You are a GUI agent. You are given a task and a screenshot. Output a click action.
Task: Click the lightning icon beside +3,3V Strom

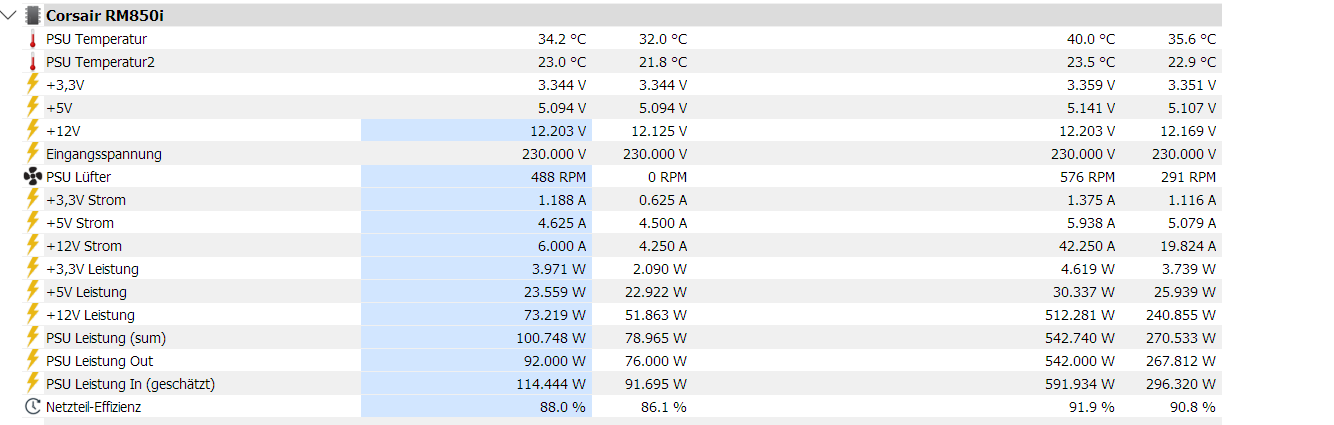[32, 200]
